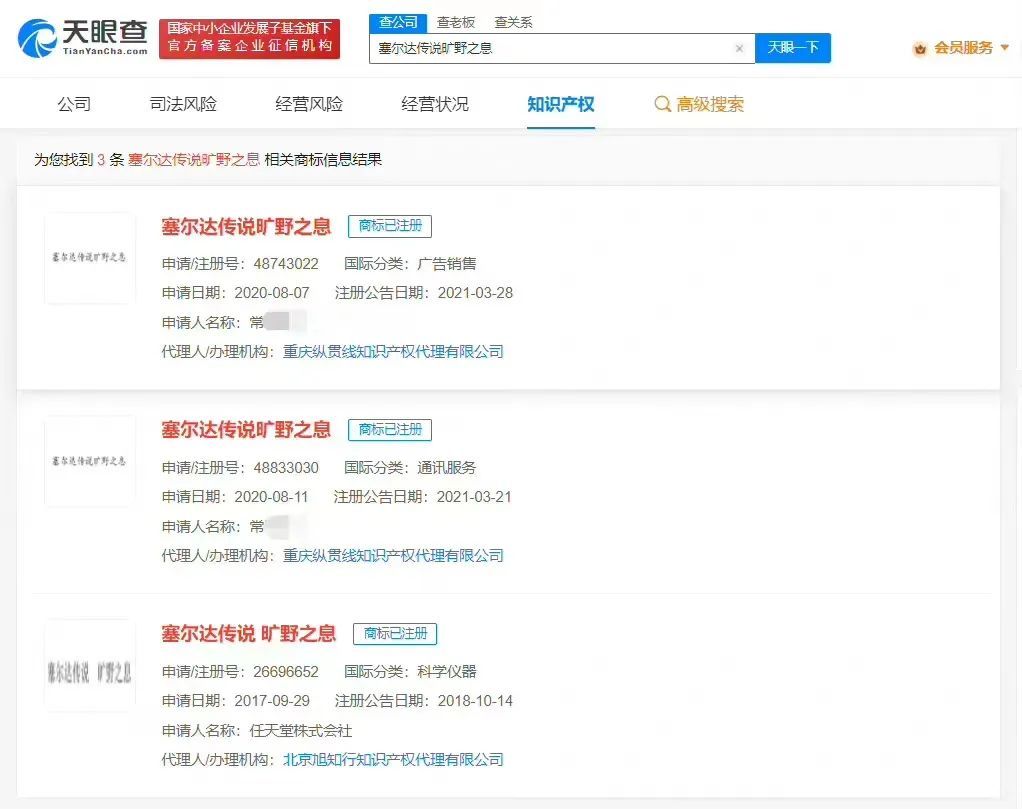Click 商标已注册 badge on 通讯服务 result
Screen dimensions: 1022x809
pyautogui.click(x=390, y=430)
